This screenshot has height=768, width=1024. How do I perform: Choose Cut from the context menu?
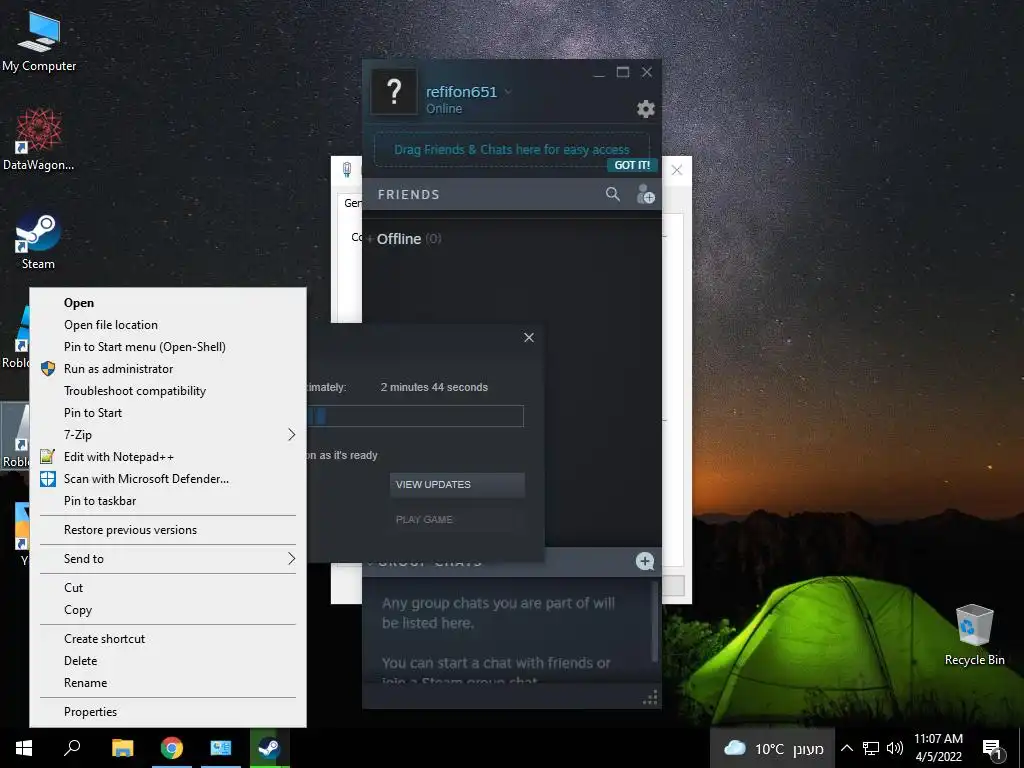[168, 588]
